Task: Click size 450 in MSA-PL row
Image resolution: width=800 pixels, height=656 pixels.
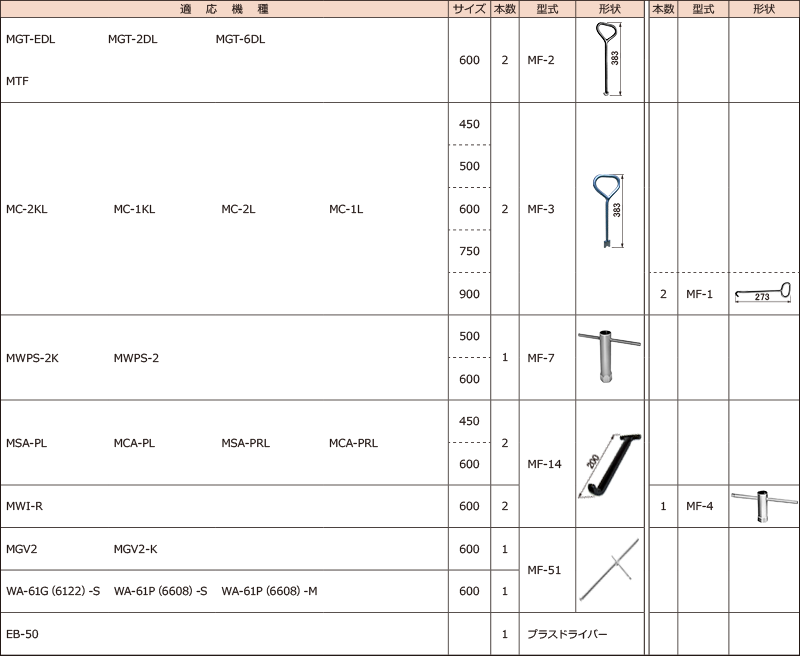Action: [469, 421]
